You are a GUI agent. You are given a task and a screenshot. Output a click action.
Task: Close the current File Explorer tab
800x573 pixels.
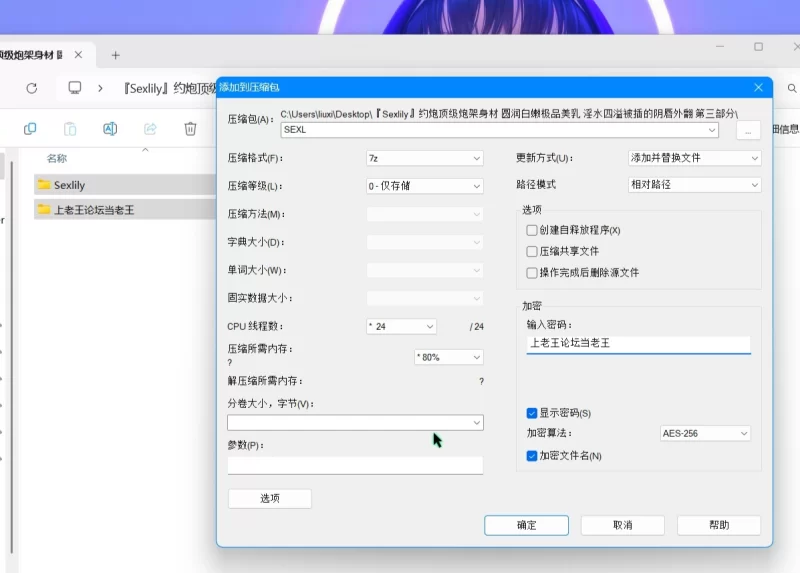tap(78, 55)
